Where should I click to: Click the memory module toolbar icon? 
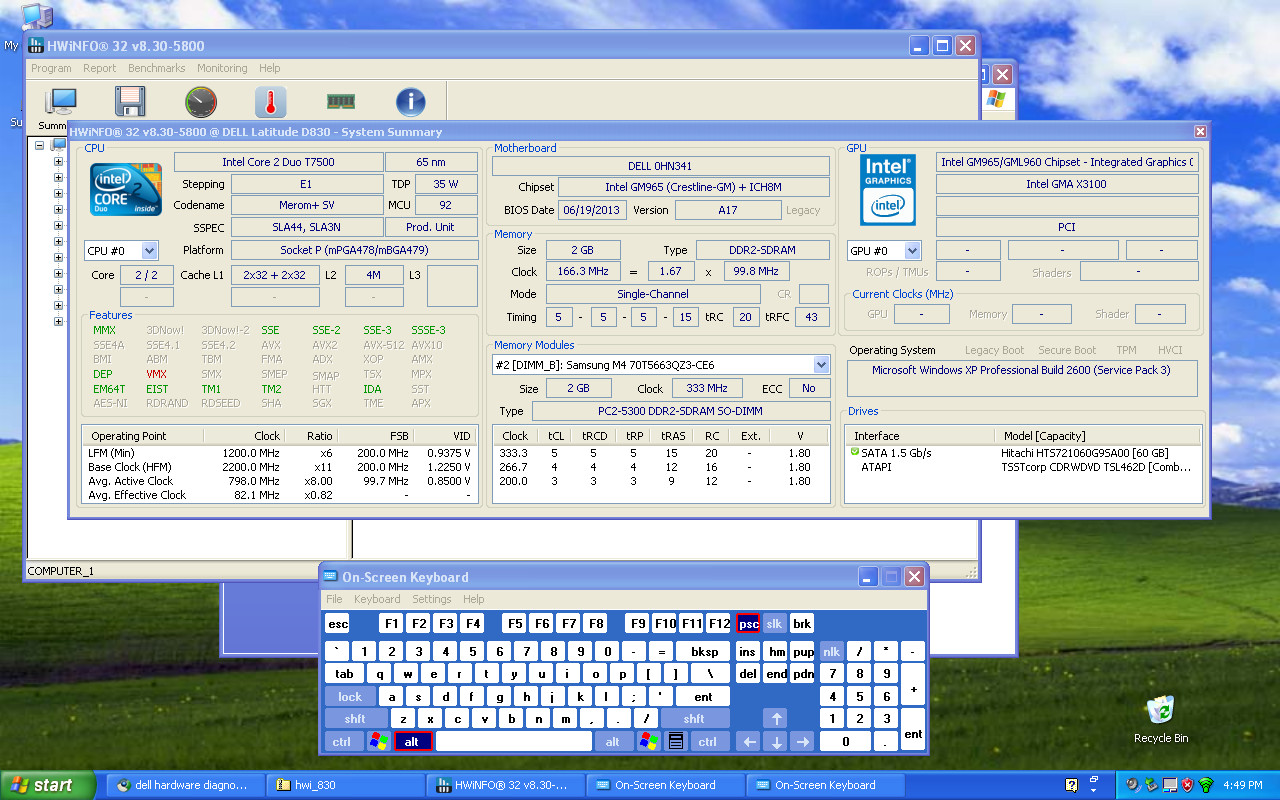(x=341, y=102)
